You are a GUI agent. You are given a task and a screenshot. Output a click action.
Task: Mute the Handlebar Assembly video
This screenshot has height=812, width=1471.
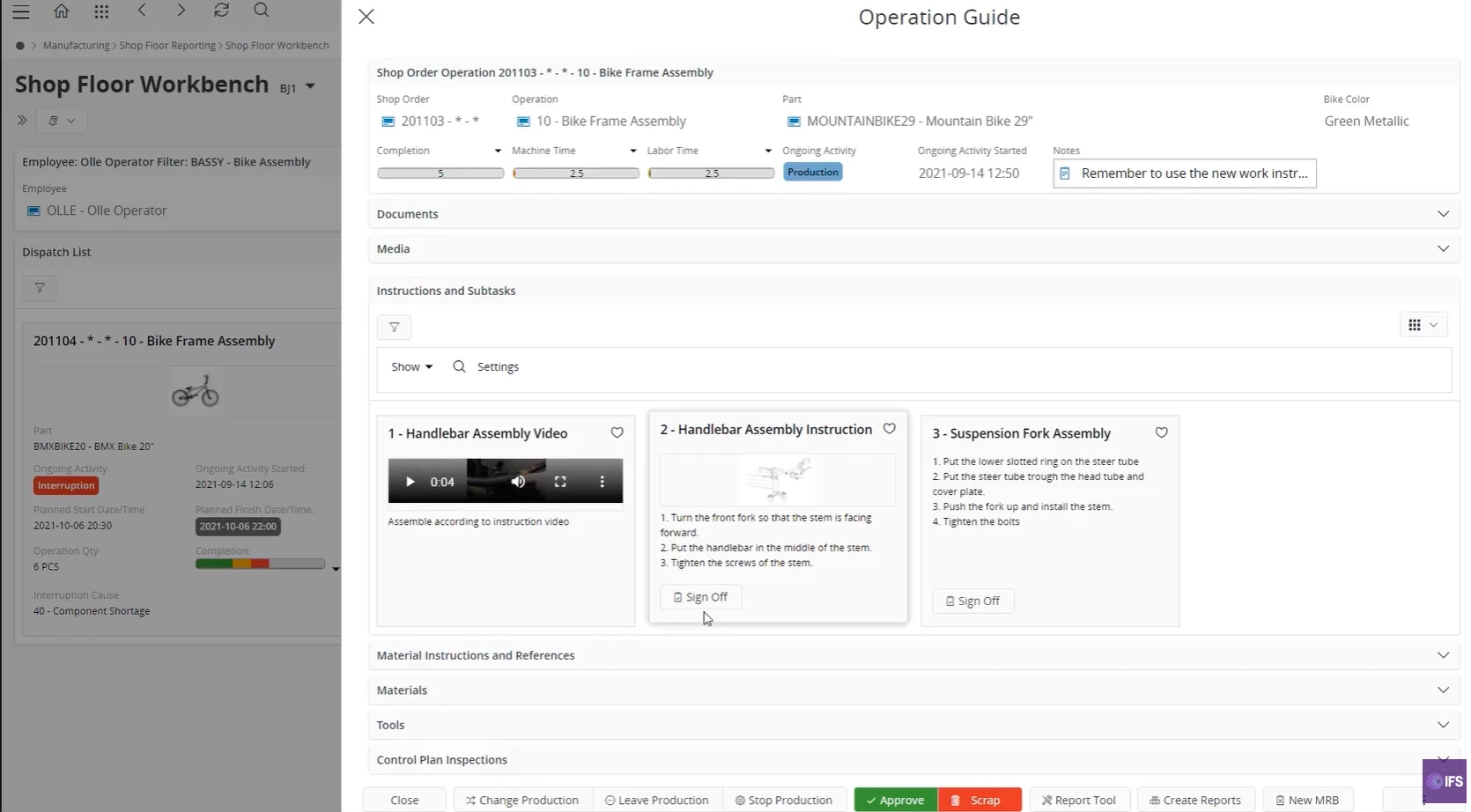pos(518,482)
